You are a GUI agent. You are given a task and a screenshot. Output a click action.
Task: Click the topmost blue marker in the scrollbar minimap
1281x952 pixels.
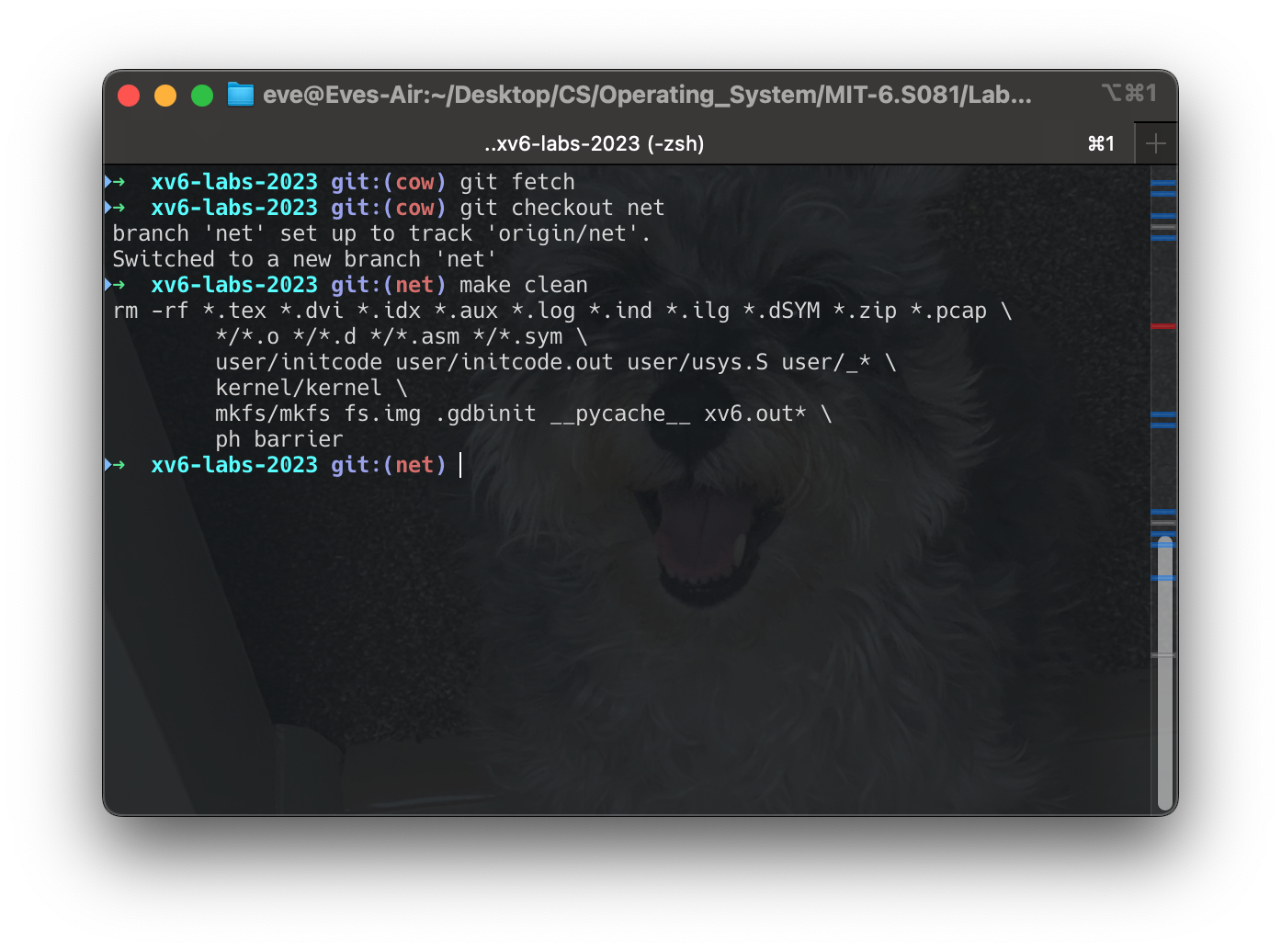tap(1162, 184)
